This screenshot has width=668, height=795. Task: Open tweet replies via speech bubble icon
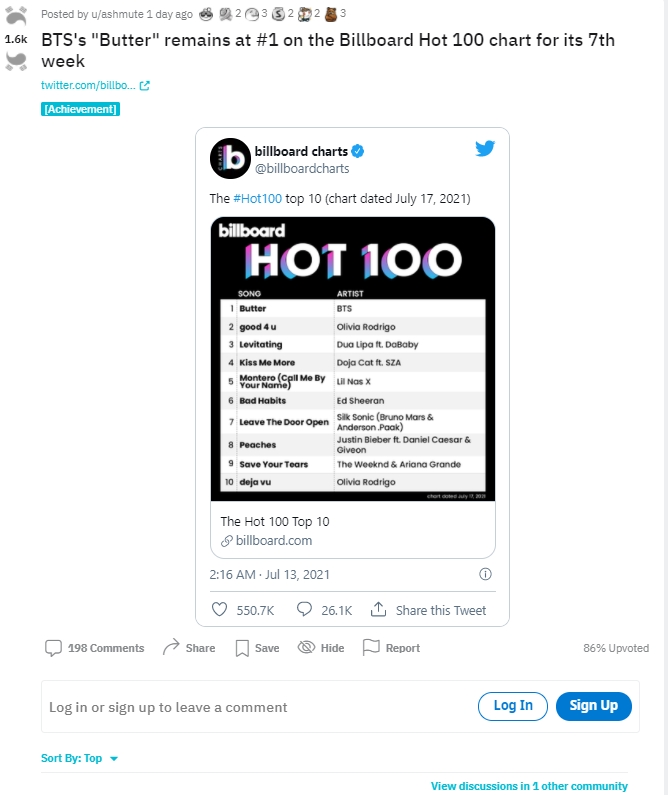[x=304, y=609]
